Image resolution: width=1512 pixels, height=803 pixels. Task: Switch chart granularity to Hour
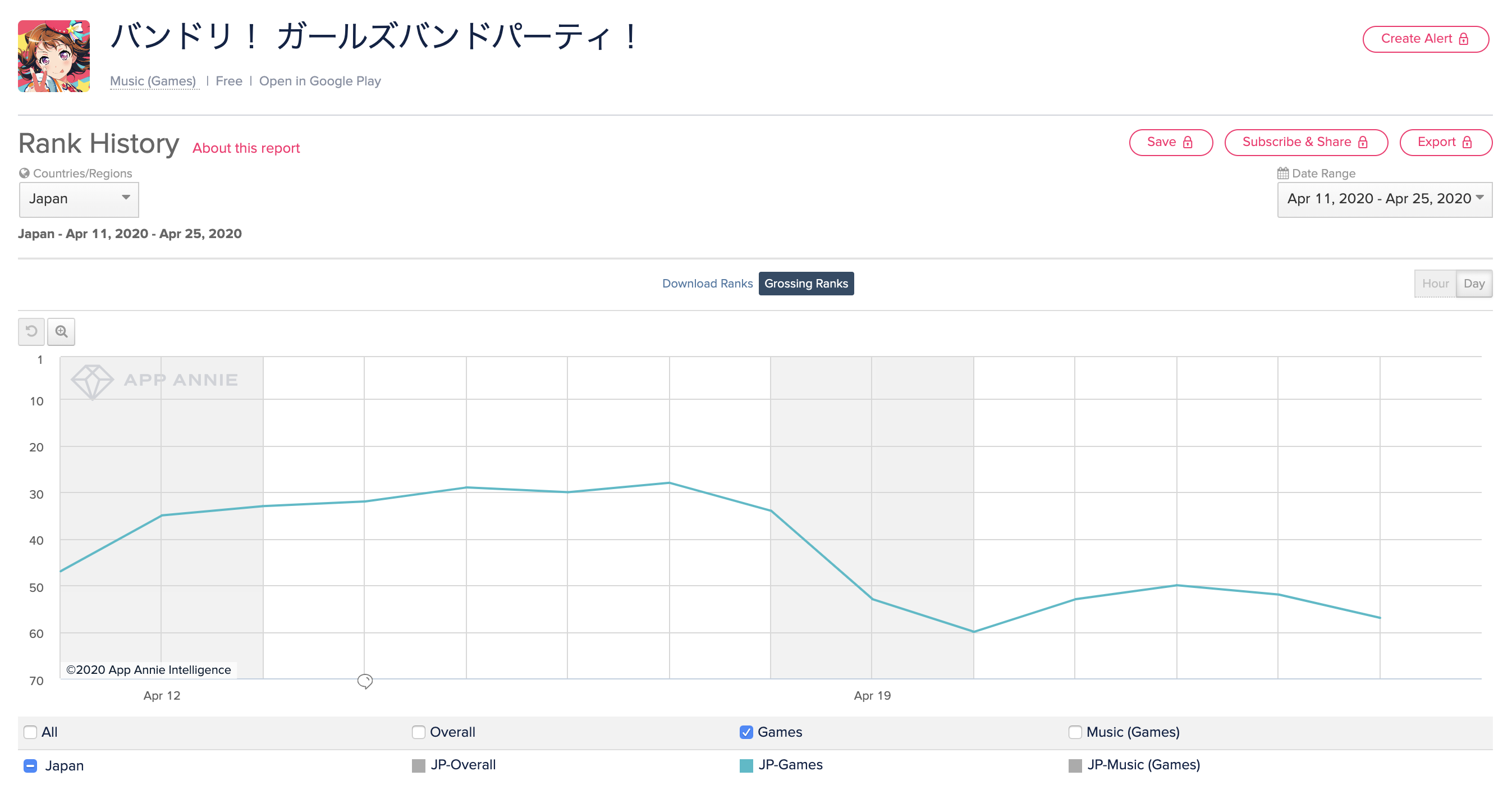point(1435,284)
